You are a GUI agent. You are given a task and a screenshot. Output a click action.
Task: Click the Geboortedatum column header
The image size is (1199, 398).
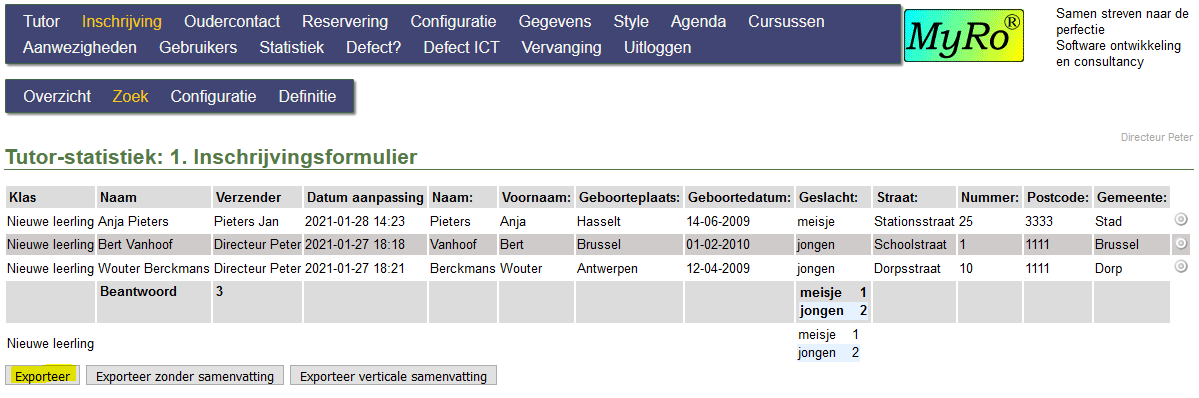739,197
